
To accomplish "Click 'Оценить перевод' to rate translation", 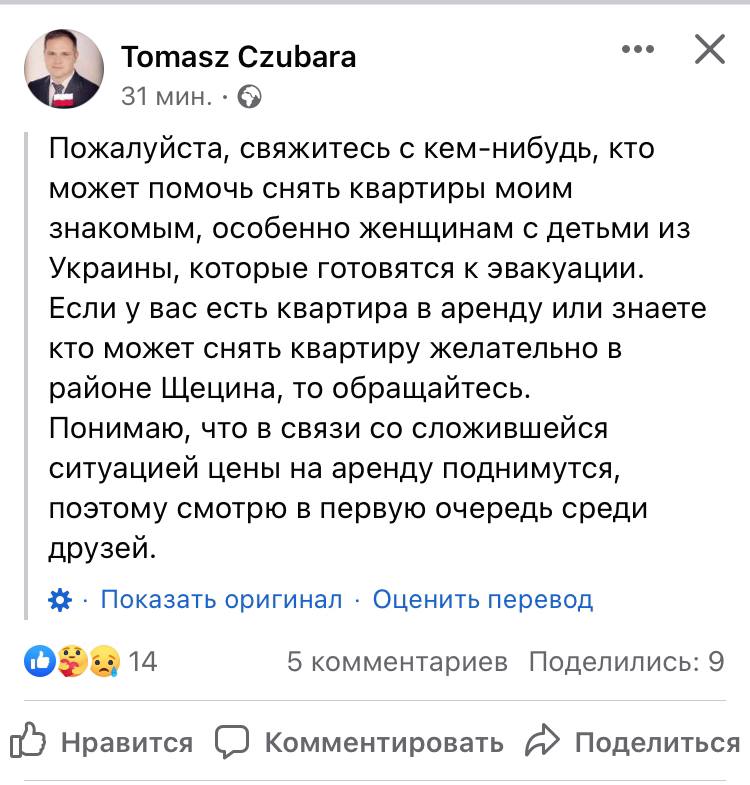I will (x=482, y=600).
